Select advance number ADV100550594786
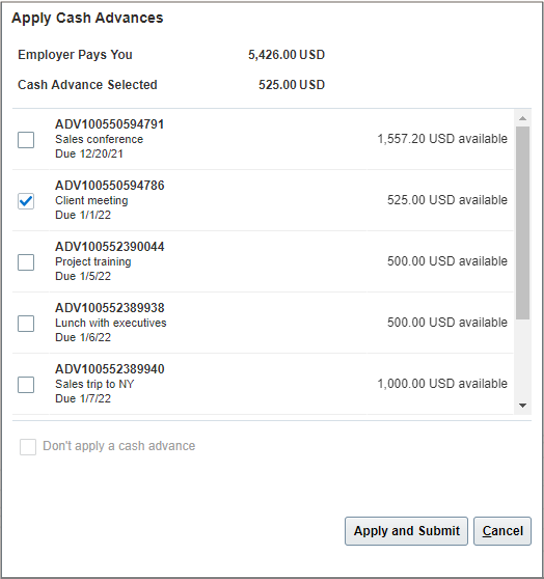Viewport: 544px width, 579px height. pos(110,185)
